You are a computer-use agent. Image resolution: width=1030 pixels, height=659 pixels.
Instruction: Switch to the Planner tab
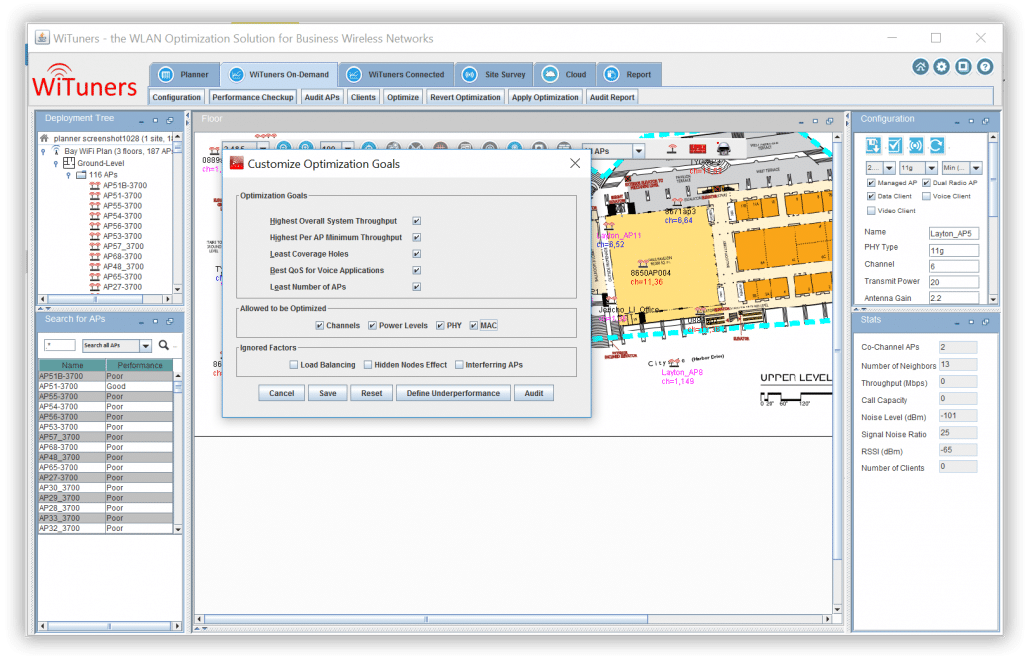[x=184, y=74]
